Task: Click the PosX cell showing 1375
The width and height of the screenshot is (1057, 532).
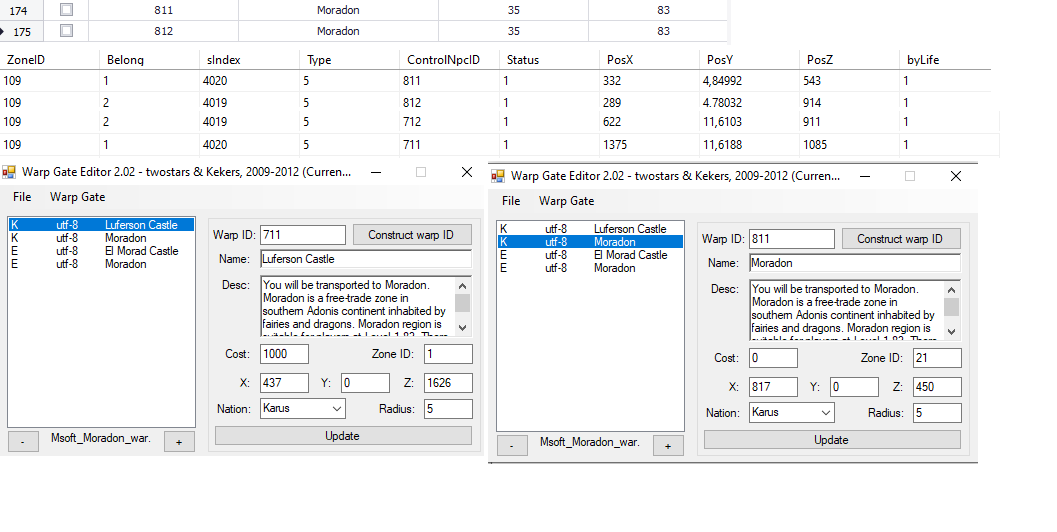Action: tap(649, 144)
